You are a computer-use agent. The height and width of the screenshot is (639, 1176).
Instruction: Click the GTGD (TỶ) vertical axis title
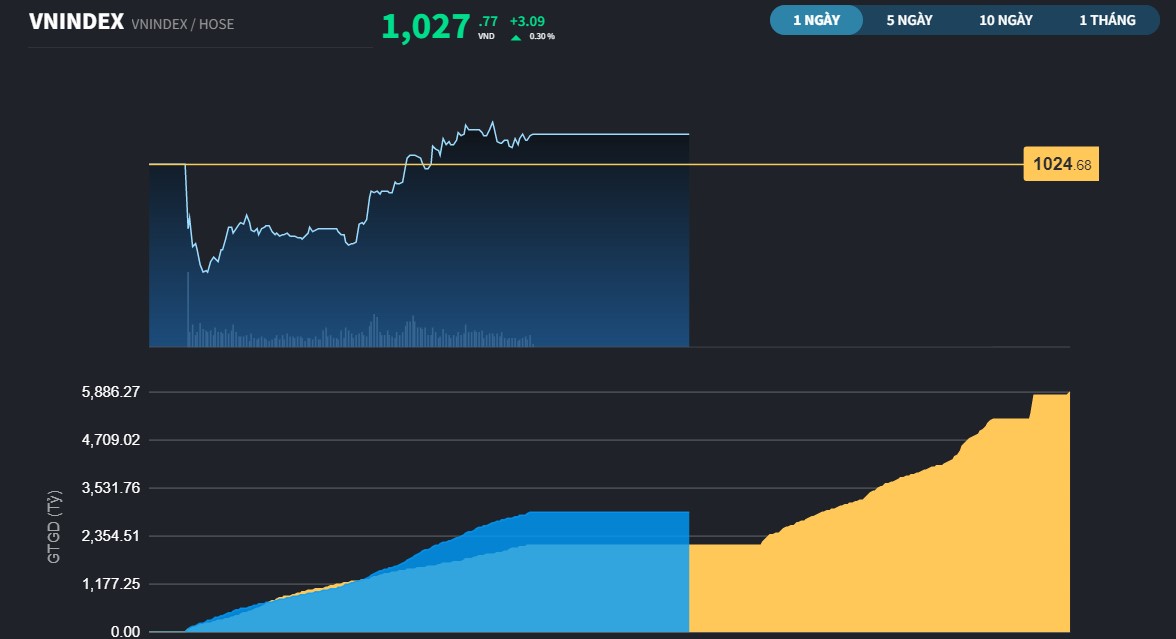point(55,526)
